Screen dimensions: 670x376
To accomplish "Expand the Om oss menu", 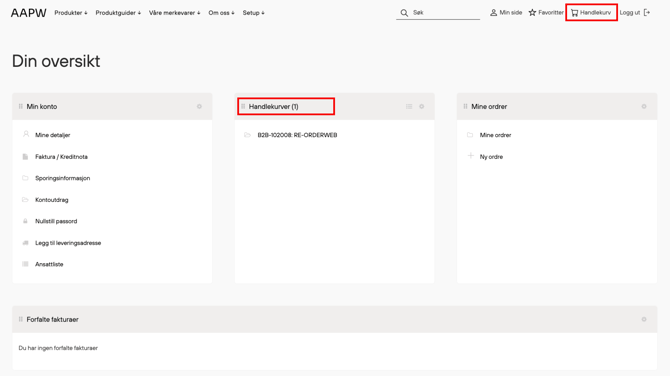I will point(221,13).
